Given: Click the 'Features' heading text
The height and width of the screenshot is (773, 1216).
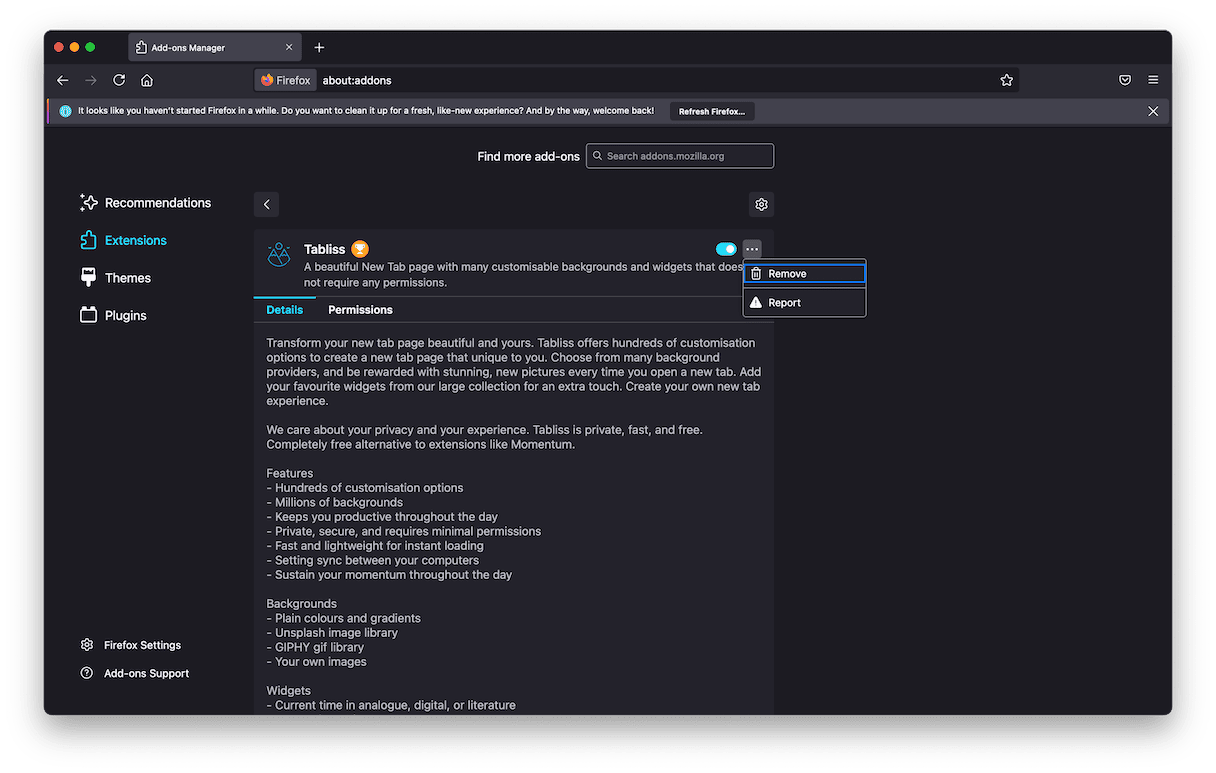Looking at the screenshot, I should click(289, 473).
